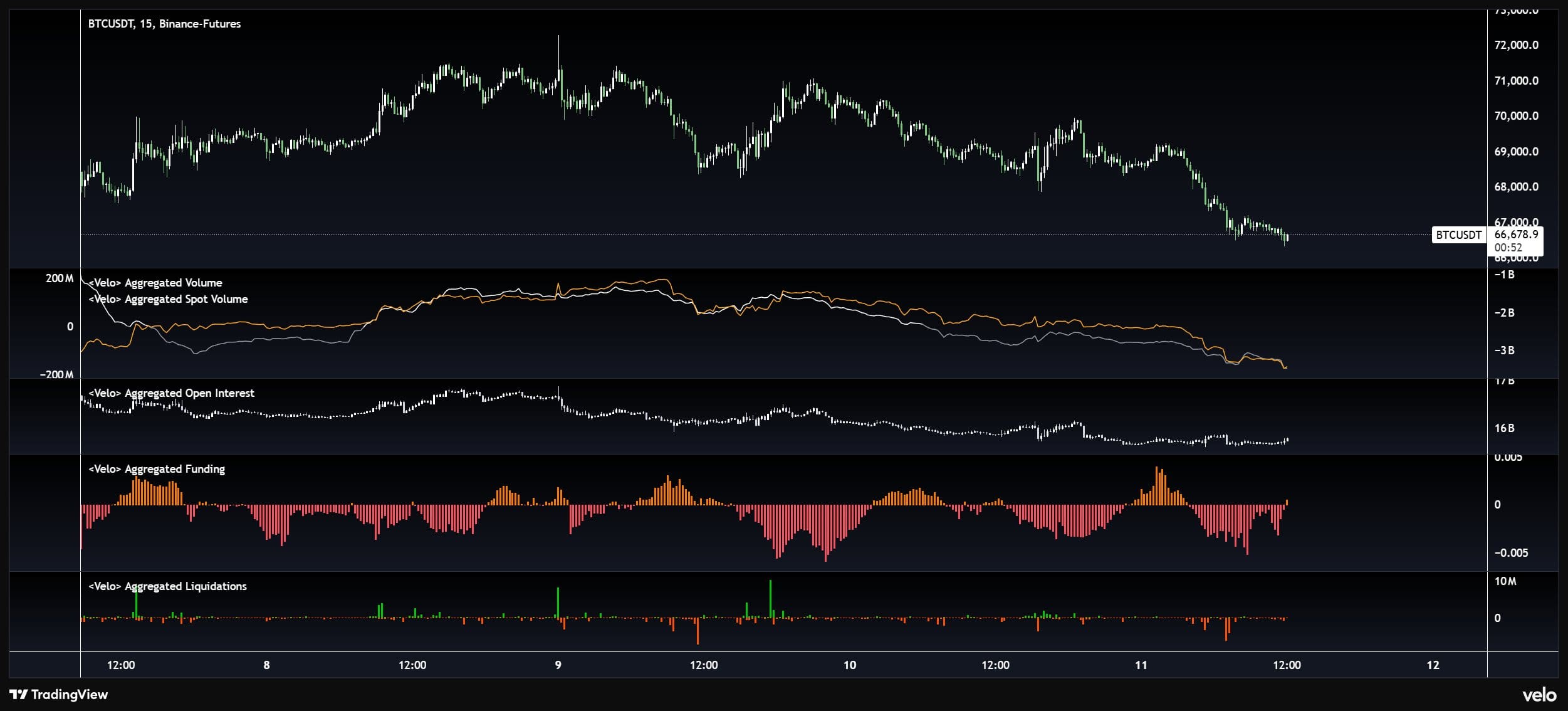Click the date 10 on the time axis
Image resolution: width=1568 pixels, height=711 pixels.
pyautogui.click(x=849, y=665)
